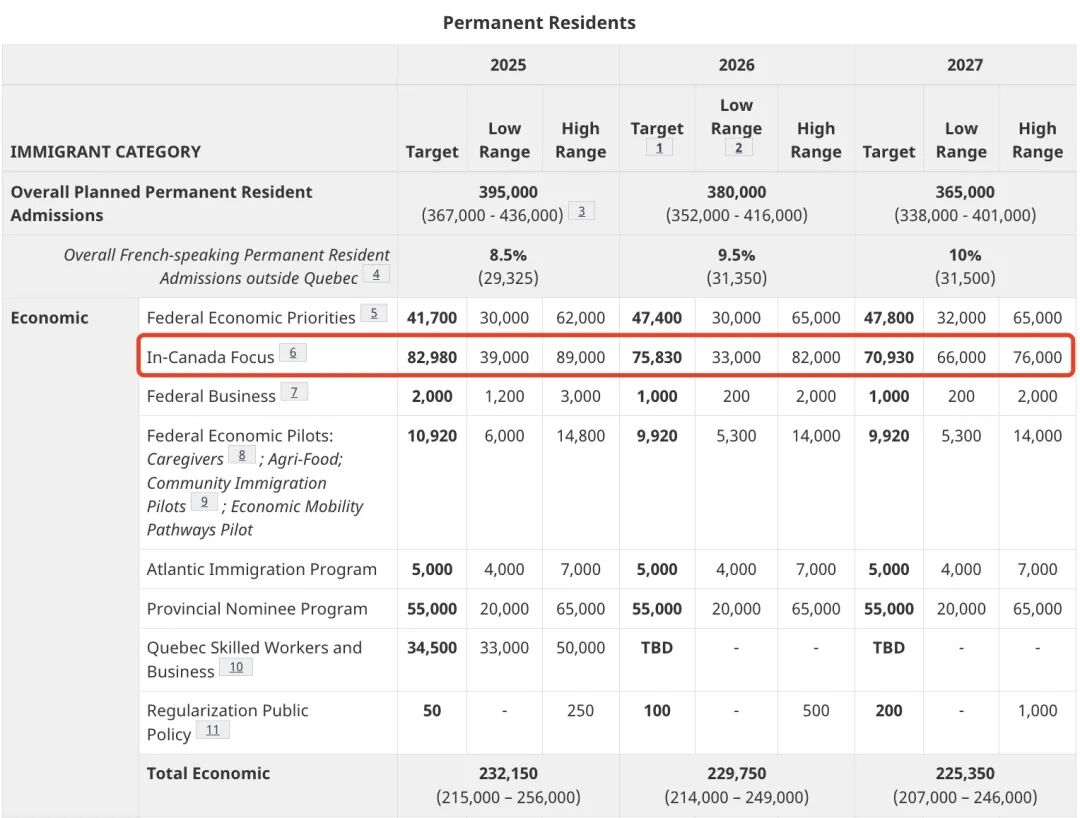This screenshot has height=818, width=1080.
Task: Click footnote 11 next to Regularization Public Policy
Action: [x=212, y=730]
